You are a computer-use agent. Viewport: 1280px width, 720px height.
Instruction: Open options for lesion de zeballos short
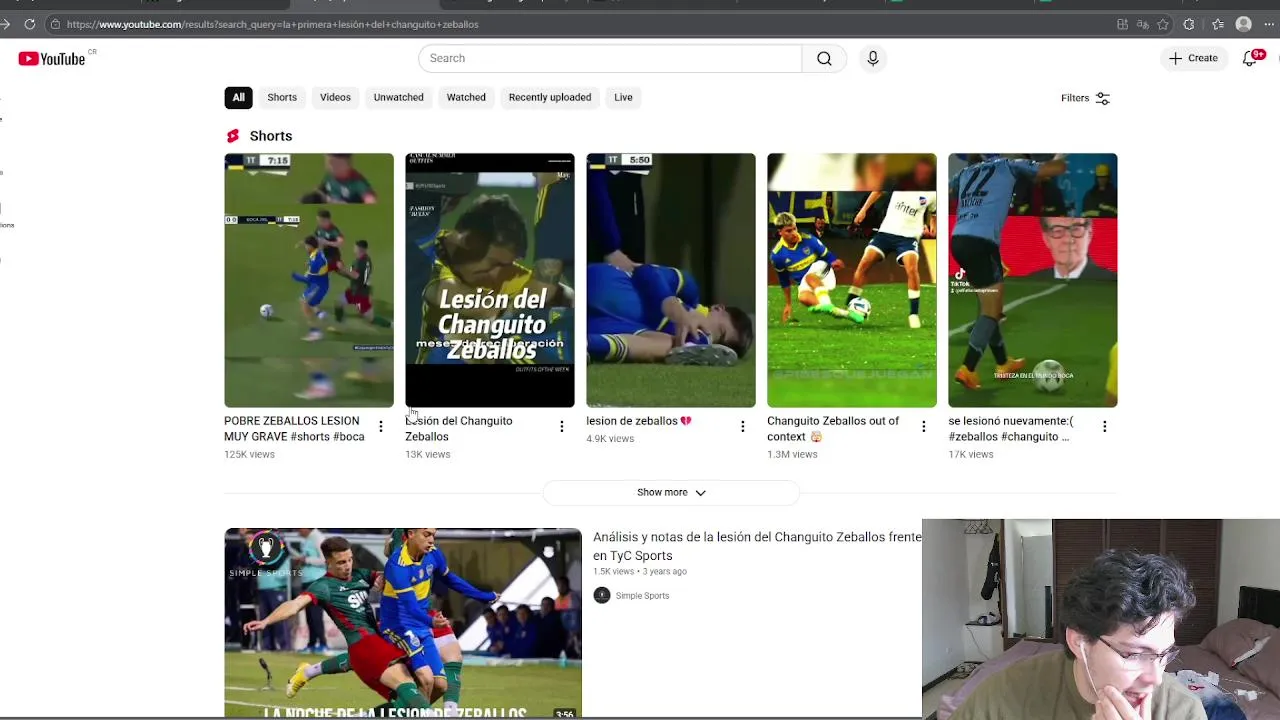coord(742,427)
